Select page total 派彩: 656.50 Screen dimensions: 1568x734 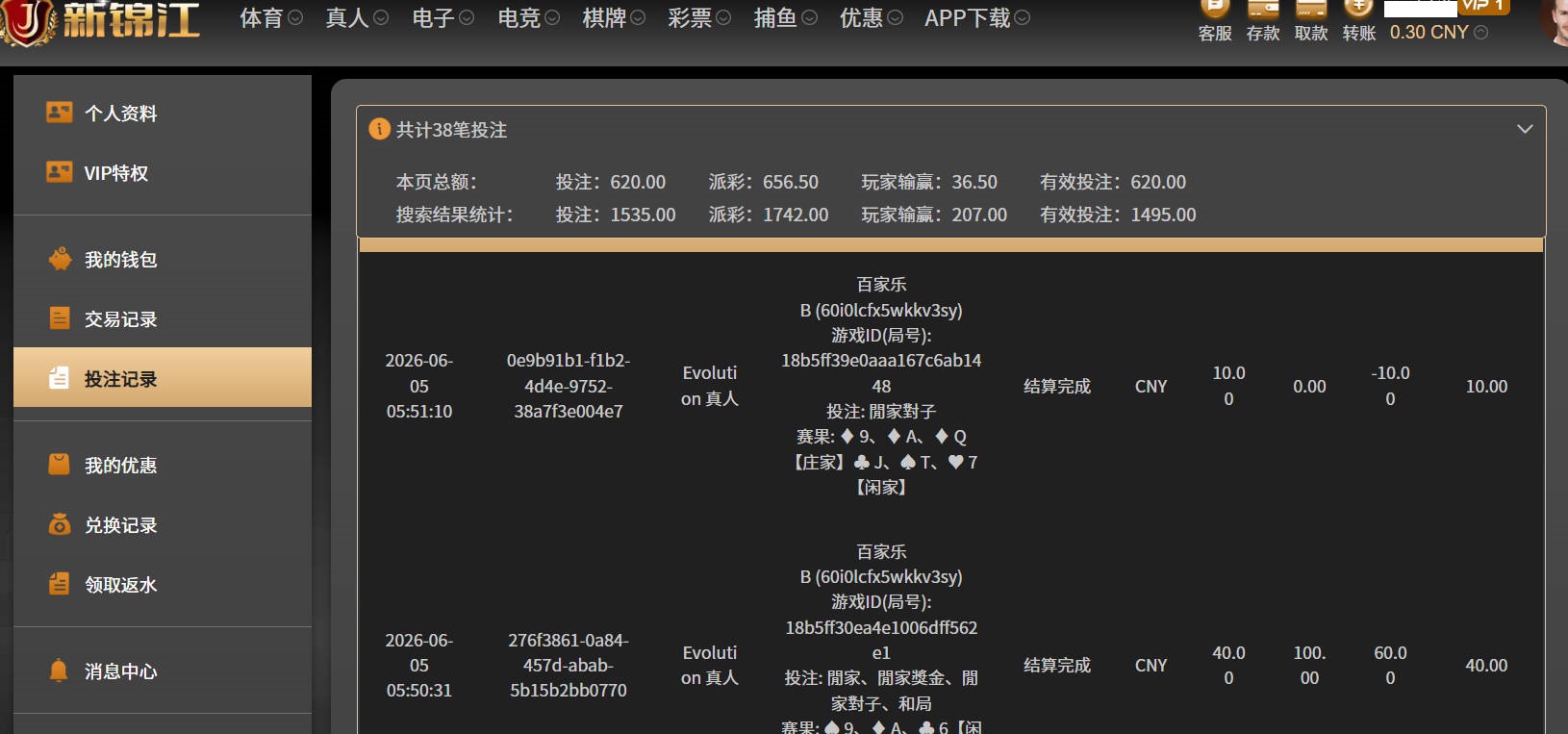click(x=764, y=182)
